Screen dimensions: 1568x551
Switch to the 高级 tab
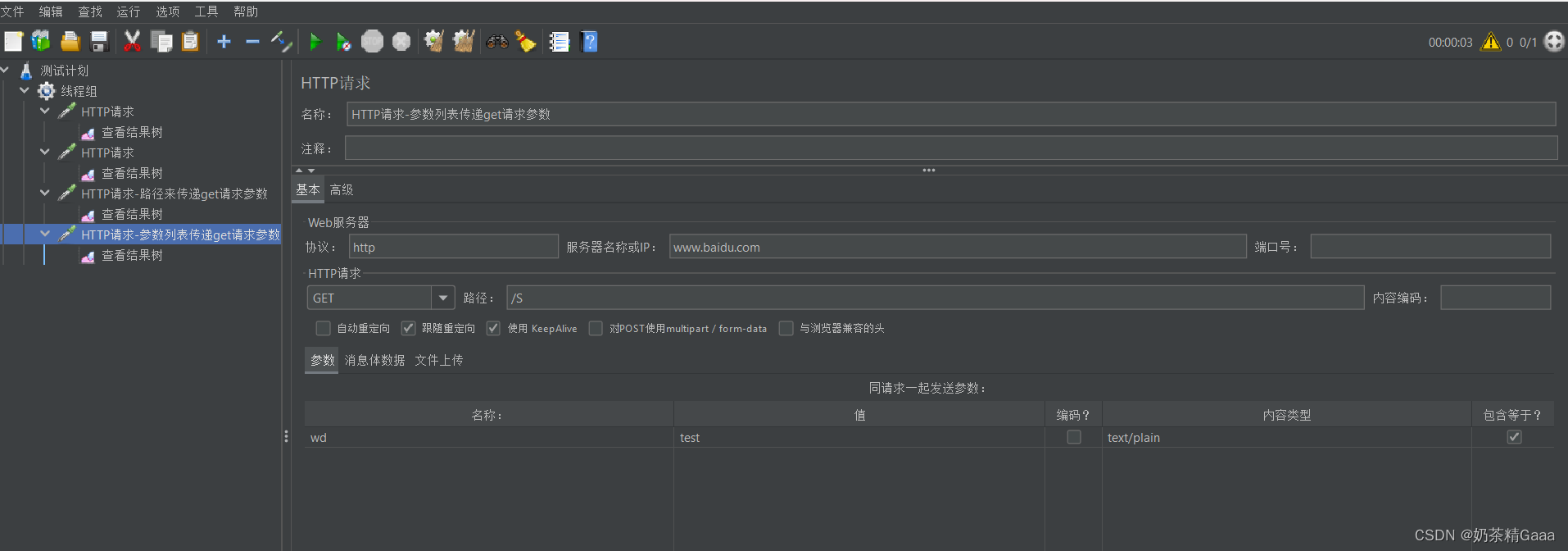coord(342,189)
